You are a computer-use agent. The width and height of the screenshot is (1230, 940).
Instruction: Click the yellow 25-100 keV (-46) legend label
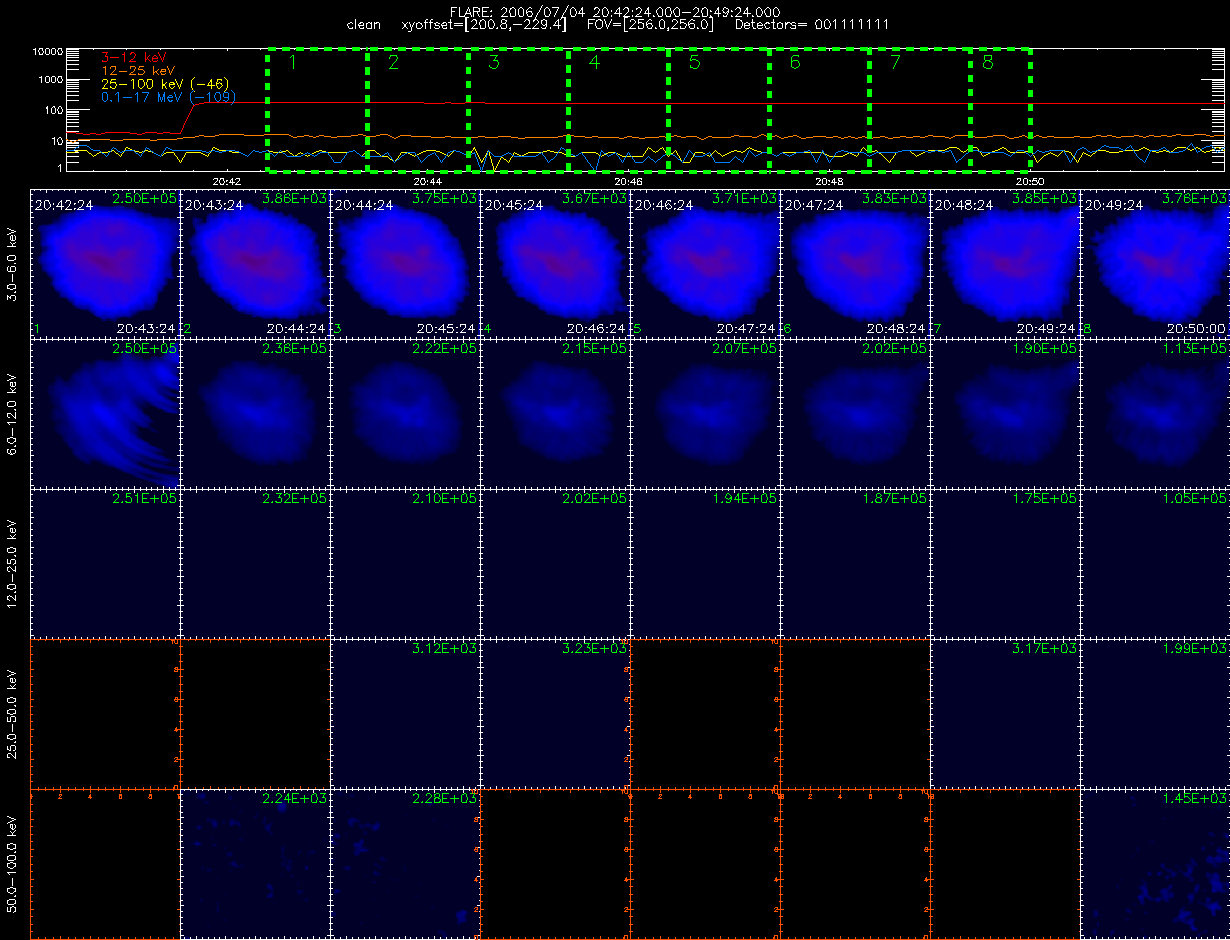[166, 84]
